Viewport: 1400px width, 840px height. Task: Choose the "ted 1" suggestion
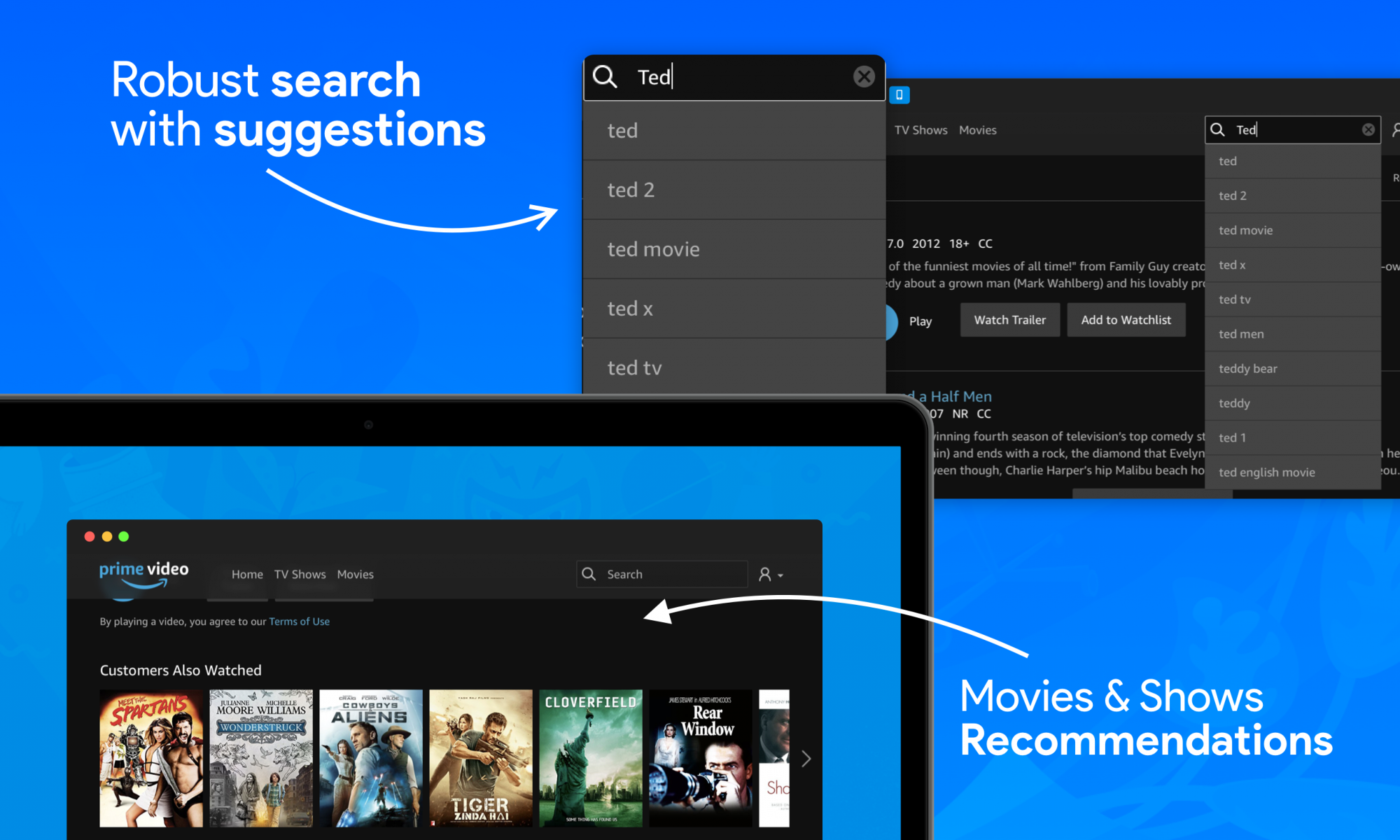(x=1292, y=437)
